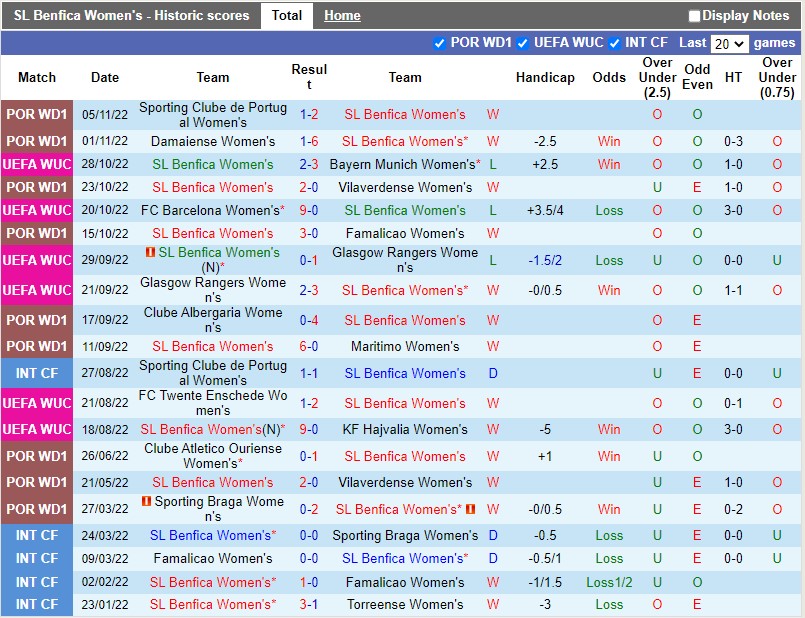
Task: Click date 26/06/22 in the table
Action: (105, 456)
